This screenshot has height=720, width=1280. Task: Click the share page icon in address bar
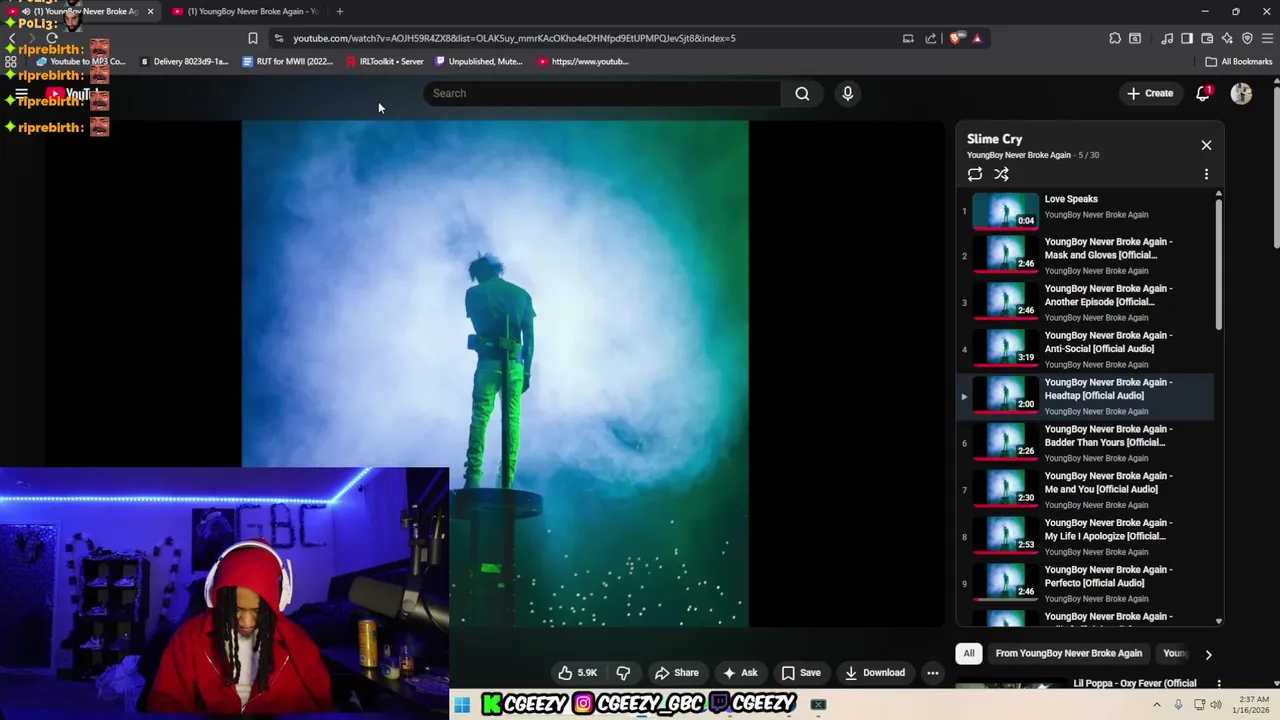point(931,38)
